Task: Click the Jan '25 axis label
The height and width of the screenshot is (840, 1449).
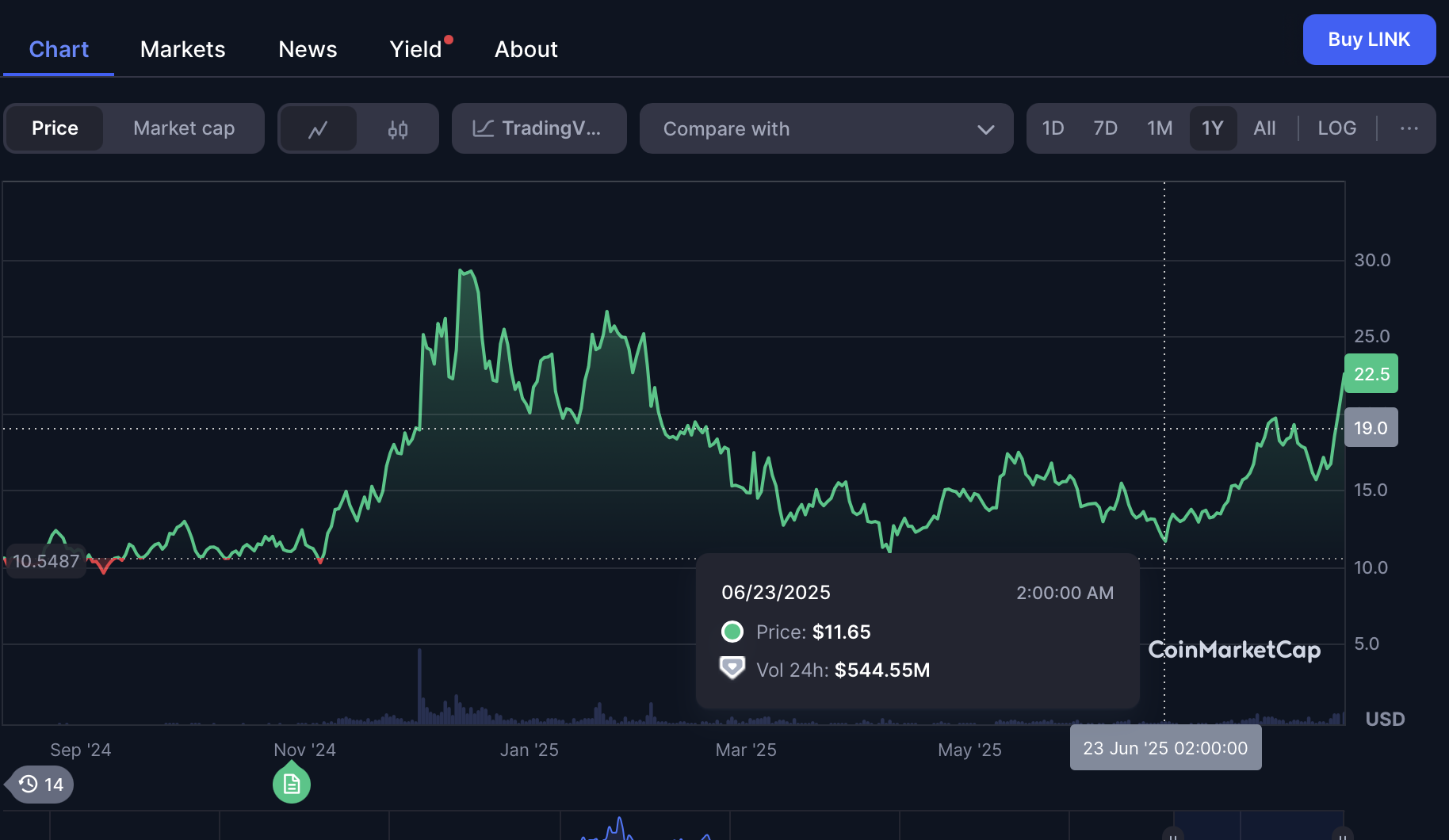Action: click(530, 750)
